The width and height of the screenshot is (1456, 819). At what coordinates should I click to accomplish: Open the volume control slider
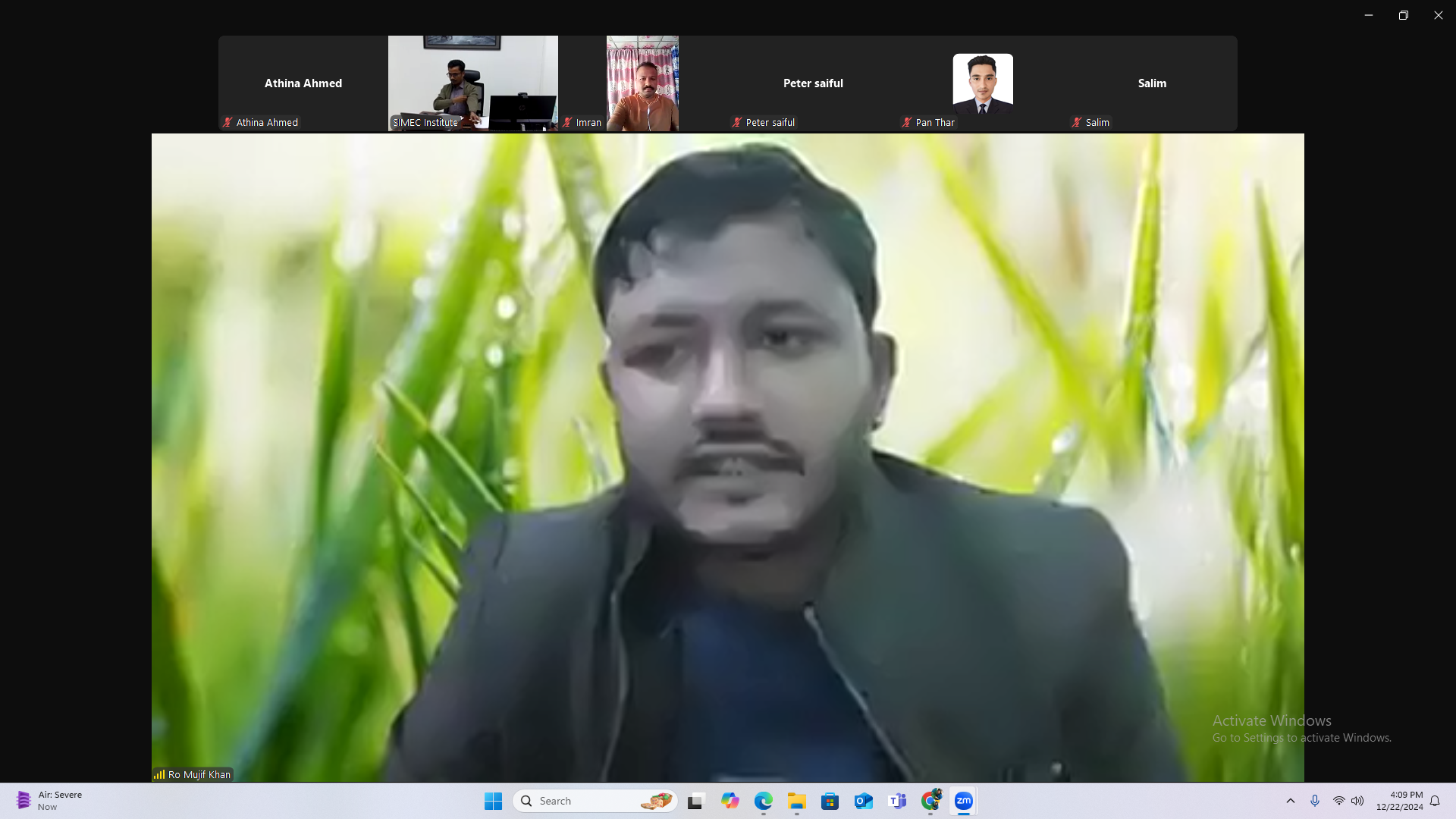click(x=1357, y=800)
